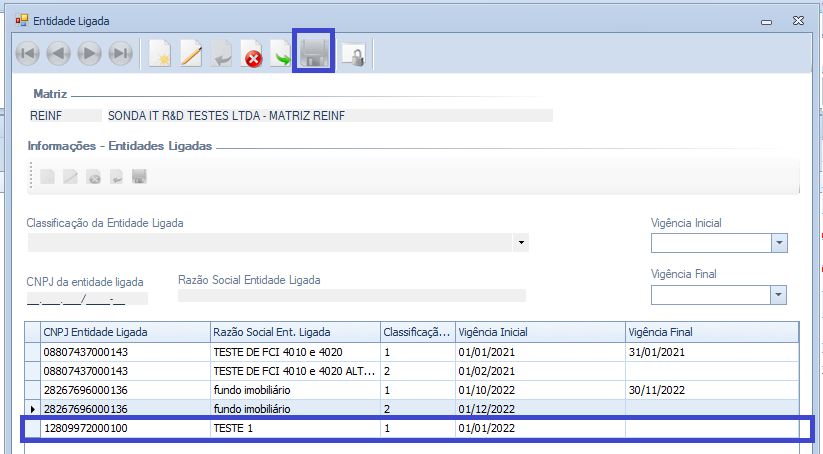Create a new record with the star page icon
The image size is (823, 454).
[160, 55]
